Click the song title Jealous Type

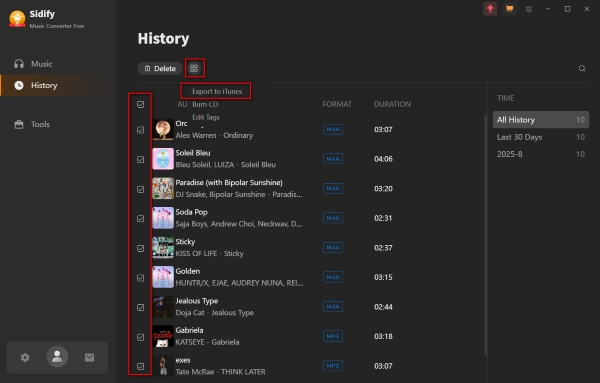(x=197, y=301)
